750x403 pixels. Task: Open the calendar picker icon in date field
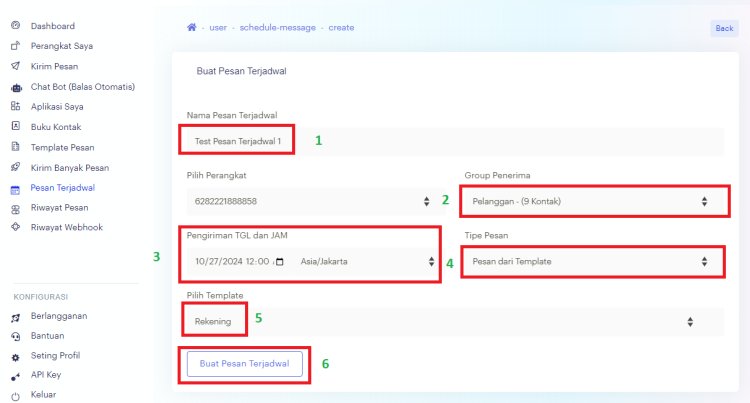(280, 261)
